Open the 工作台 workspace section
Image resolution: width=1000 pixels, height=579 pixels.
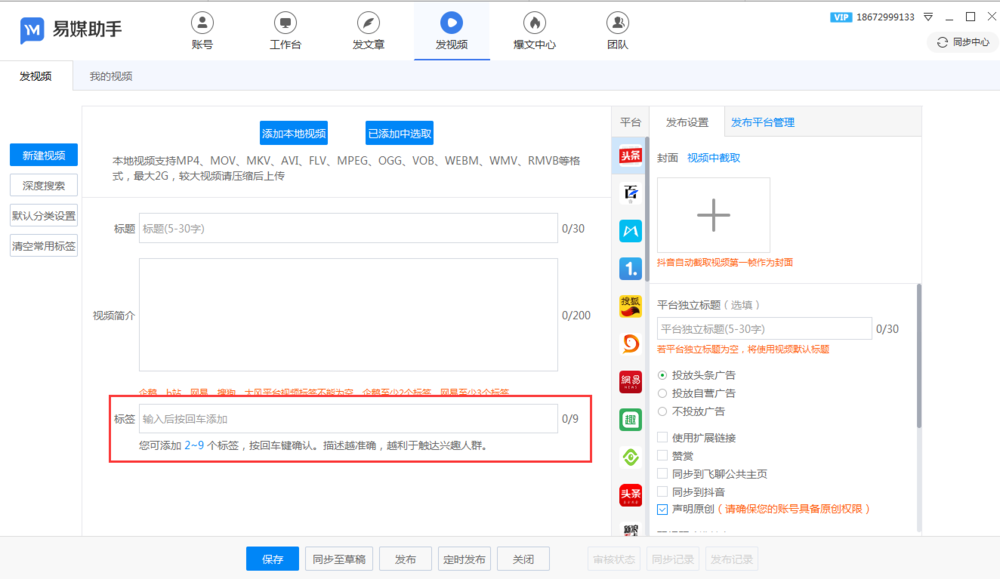[284, 28]
